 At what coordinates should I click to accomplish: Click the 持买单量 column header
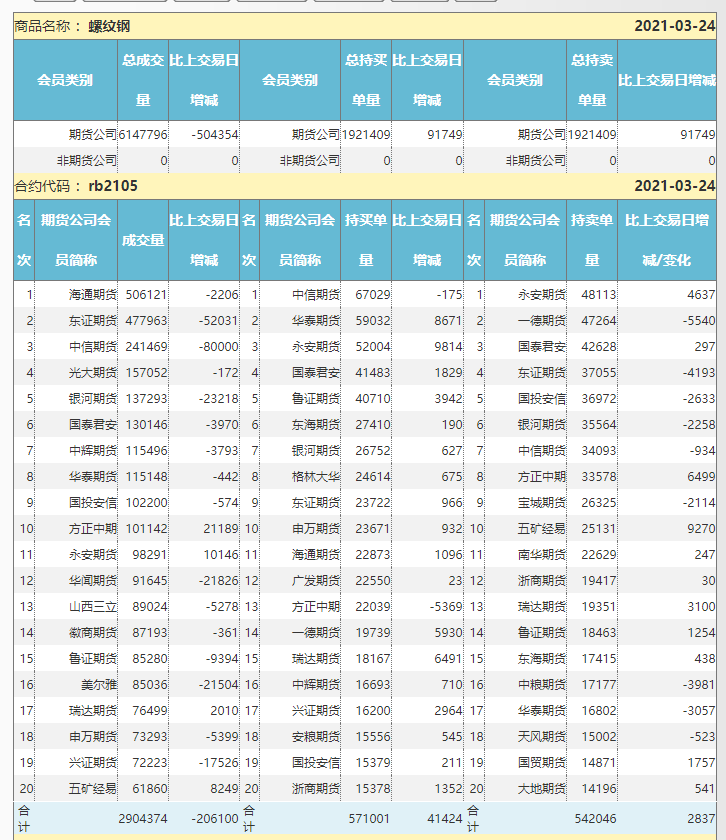[x=366, y=240]
